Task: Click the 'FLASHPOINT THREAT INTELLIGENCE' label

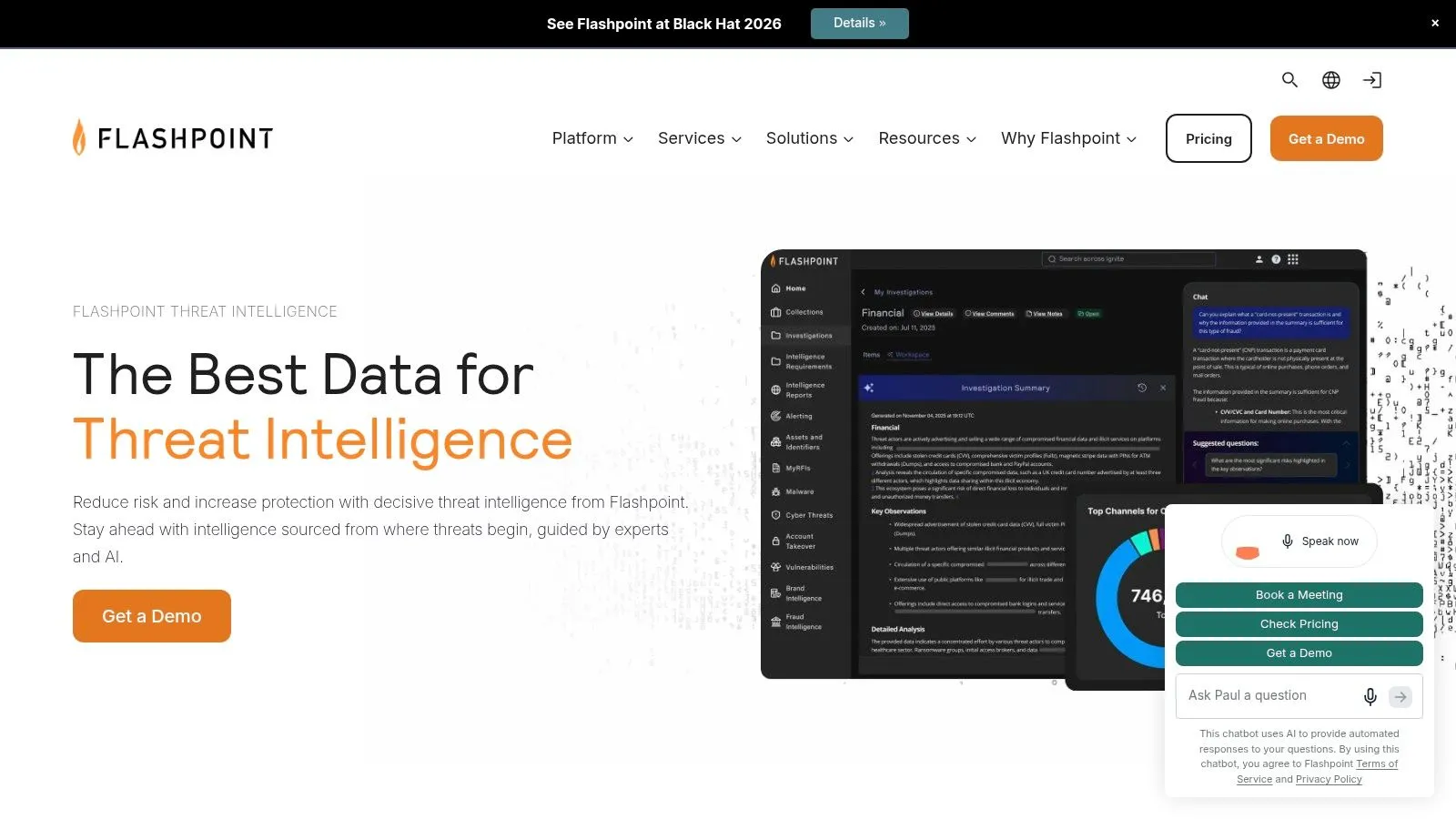Action: [x=205, y=311]
